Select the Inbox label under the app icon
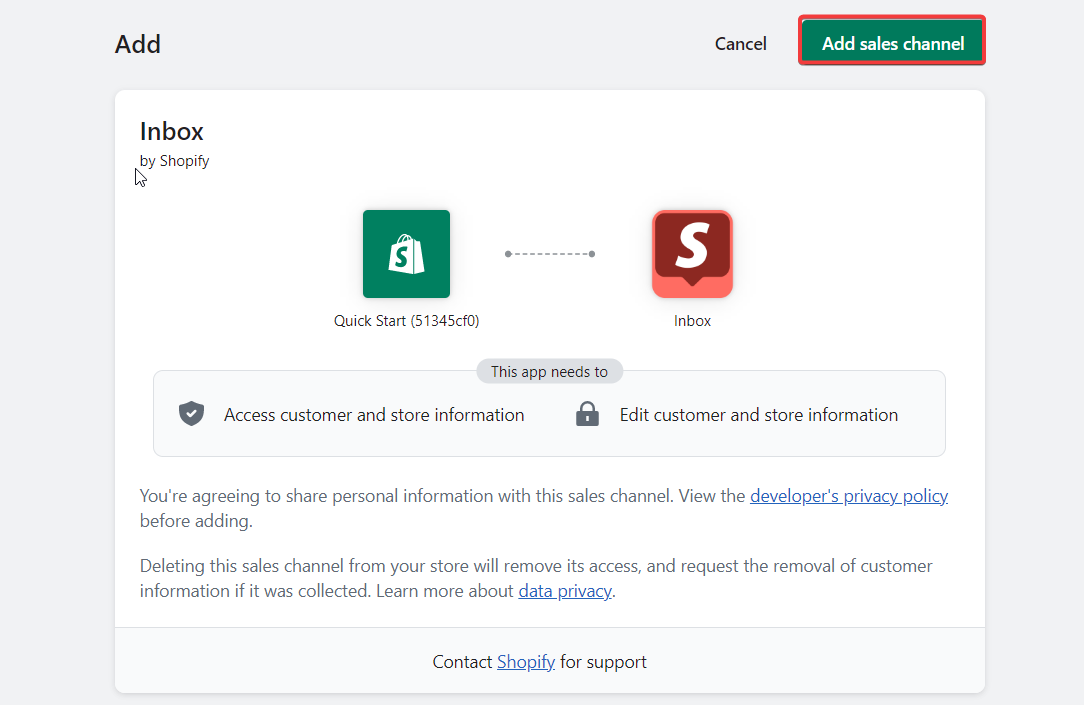 pos(691,321)
